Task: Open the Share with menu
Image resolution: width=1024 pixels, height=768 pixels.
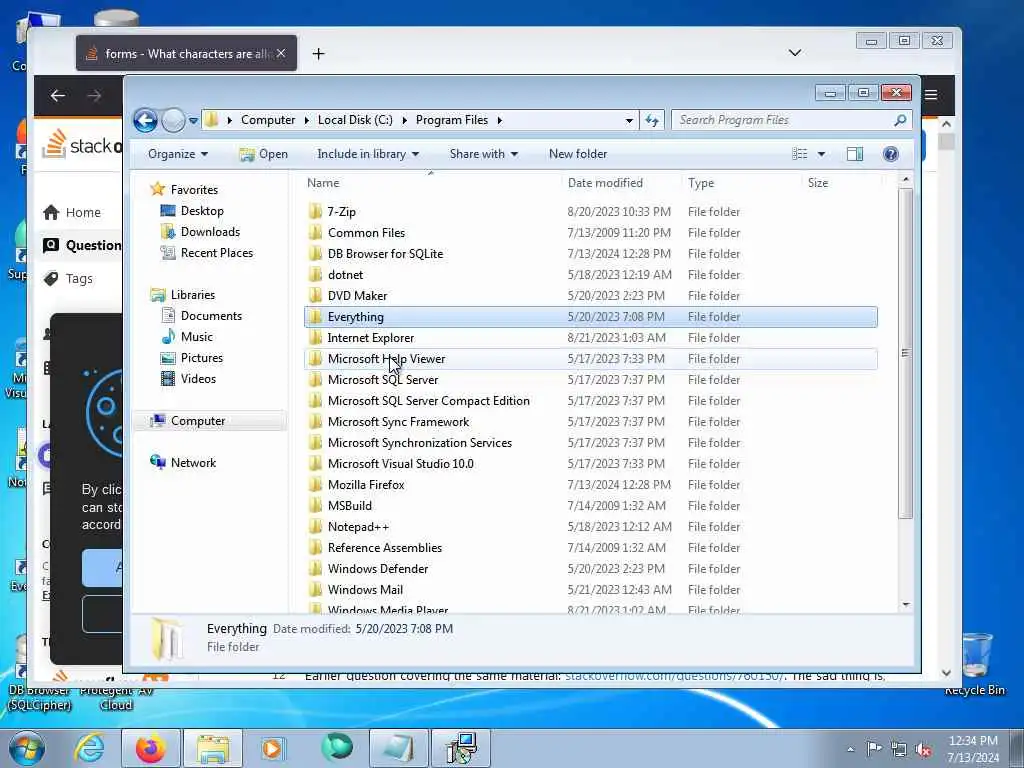Action: pyautogui.click(x=483, y=154)
